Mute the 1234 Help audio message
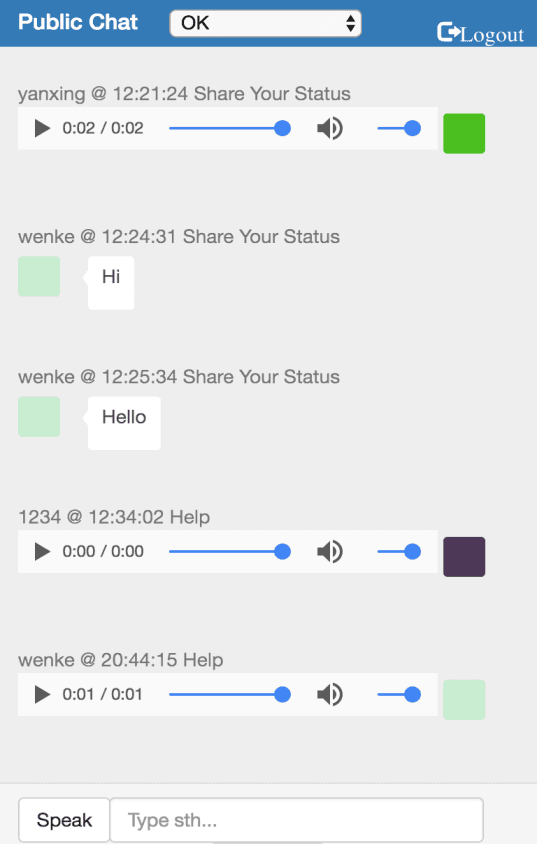537x844 pixels. click(329, 552)
